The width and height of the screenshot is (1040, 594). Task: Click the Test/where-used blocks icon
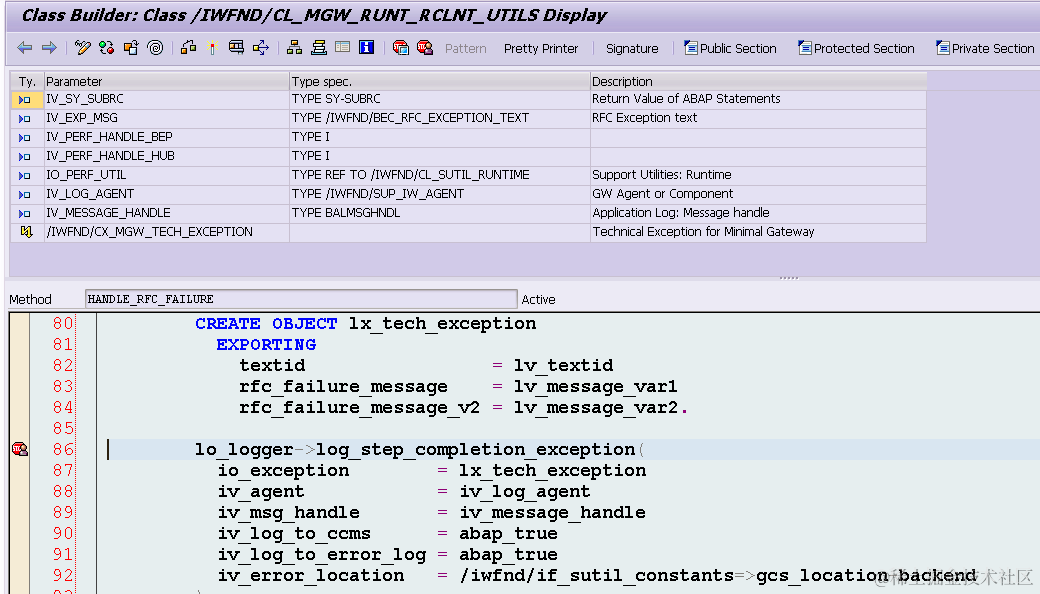pos(188,48)
